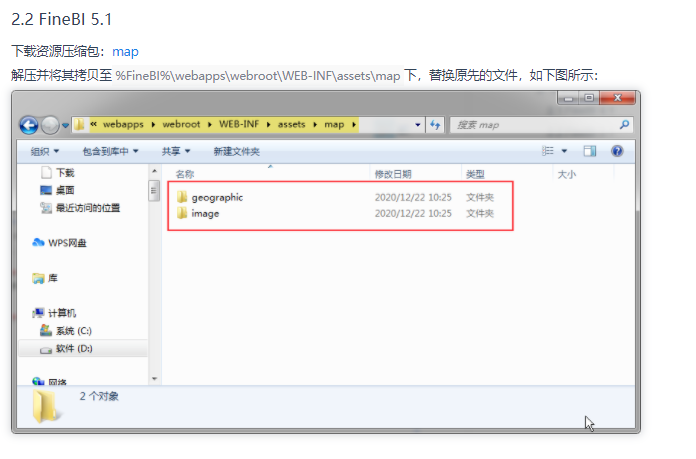Open WPS网盘 in navigation pane
The height and width of the screenshot is (459, 696).
67,243
